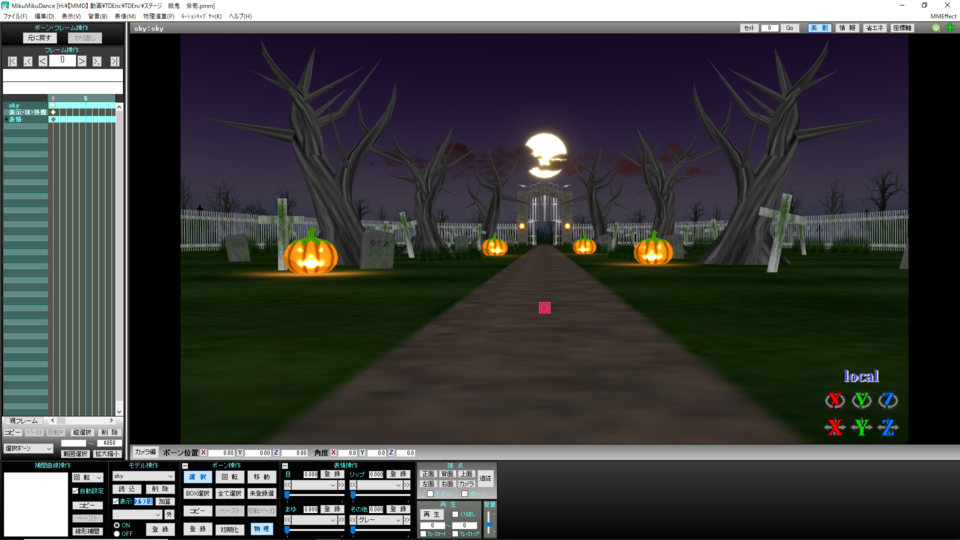Viewport: 960px width, 540px height.
Task: Select the OFF radio button
Action: [117, 534]
